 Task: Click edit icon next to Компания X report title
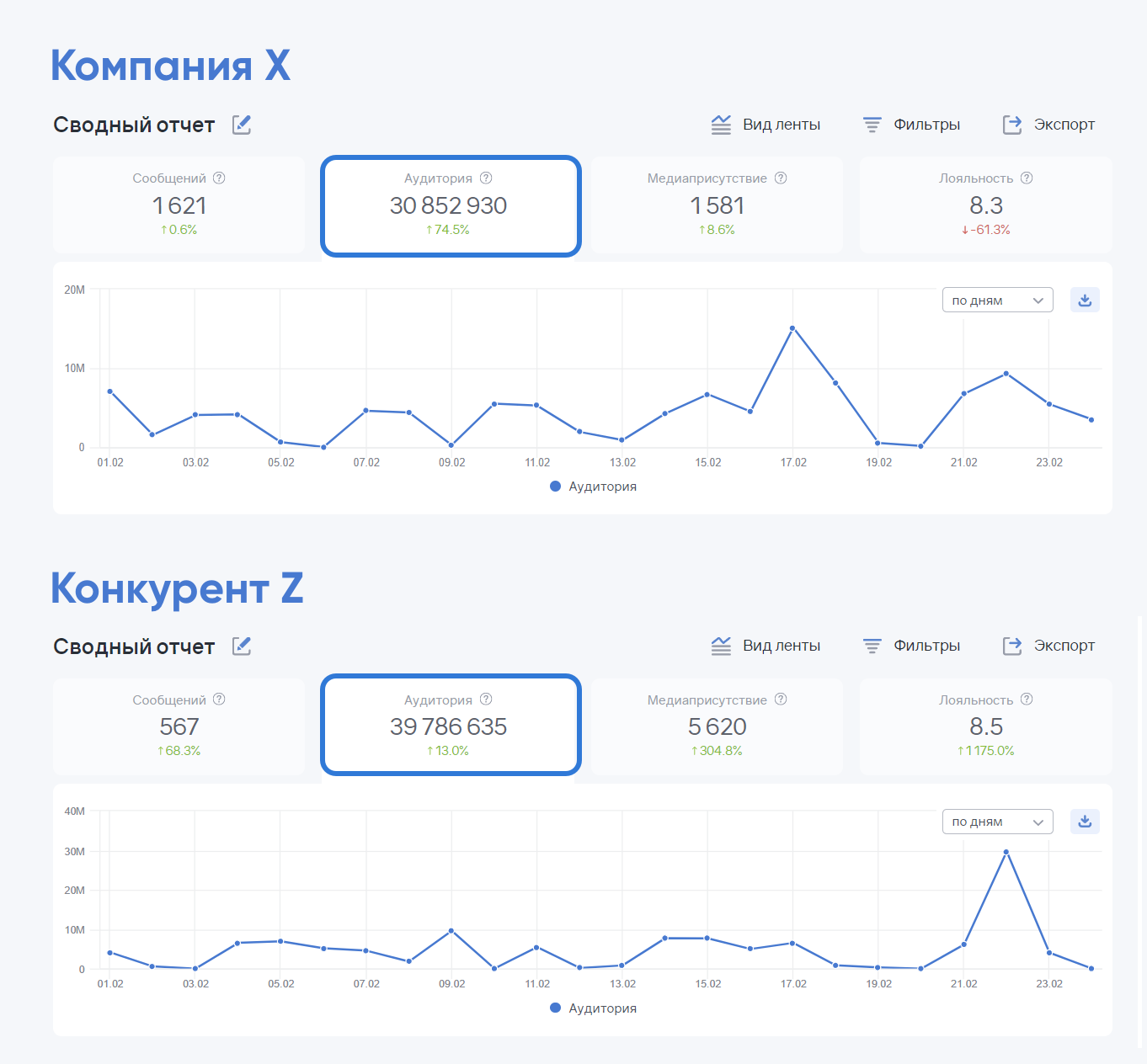242,125
